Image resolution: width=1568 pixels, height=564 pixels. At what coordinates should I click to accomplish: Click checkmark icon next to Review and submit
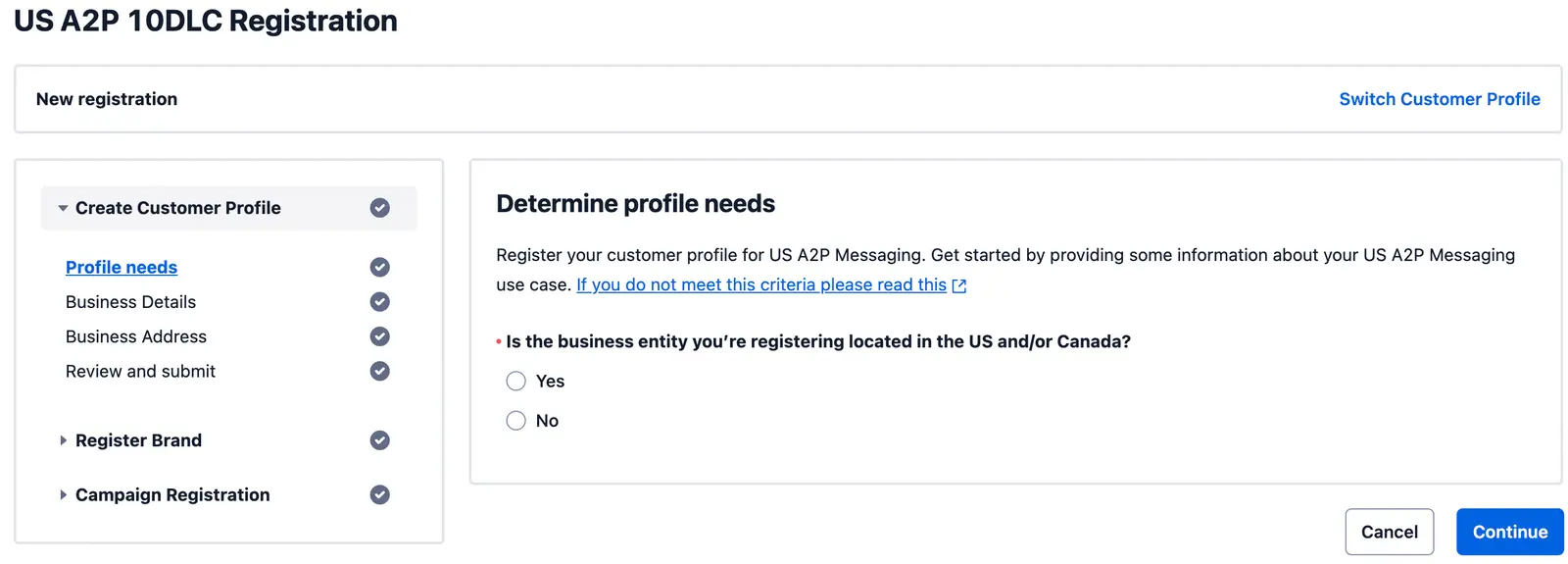point(380,371)
